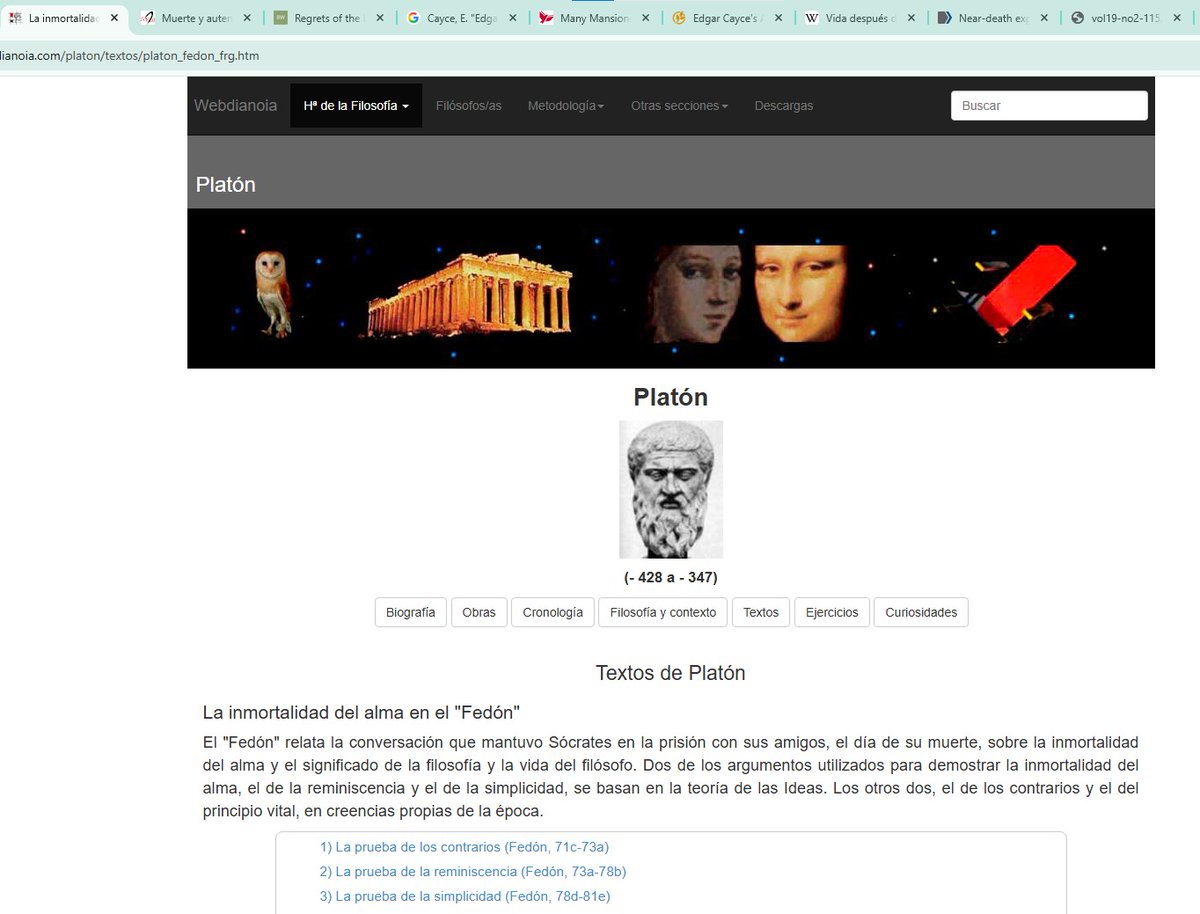Click the 'Textos de Platón' heading
Viewport: 1200px width, 914px height.
671,673
